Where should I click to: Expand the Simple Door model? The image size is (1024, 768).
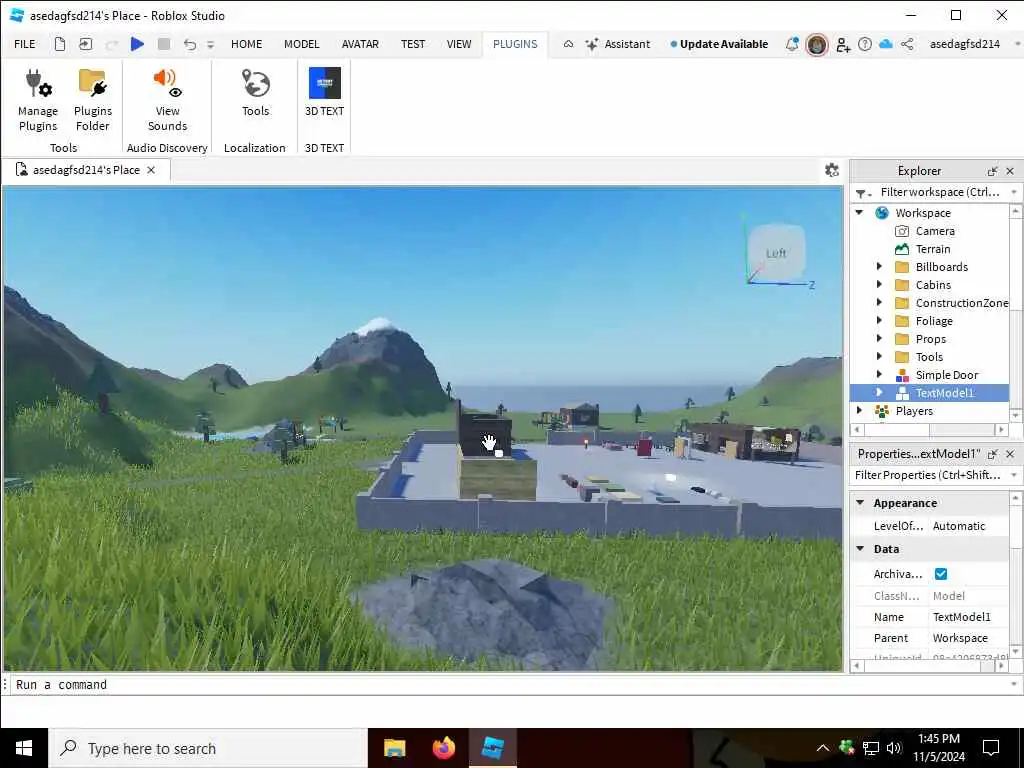(879, 374)
